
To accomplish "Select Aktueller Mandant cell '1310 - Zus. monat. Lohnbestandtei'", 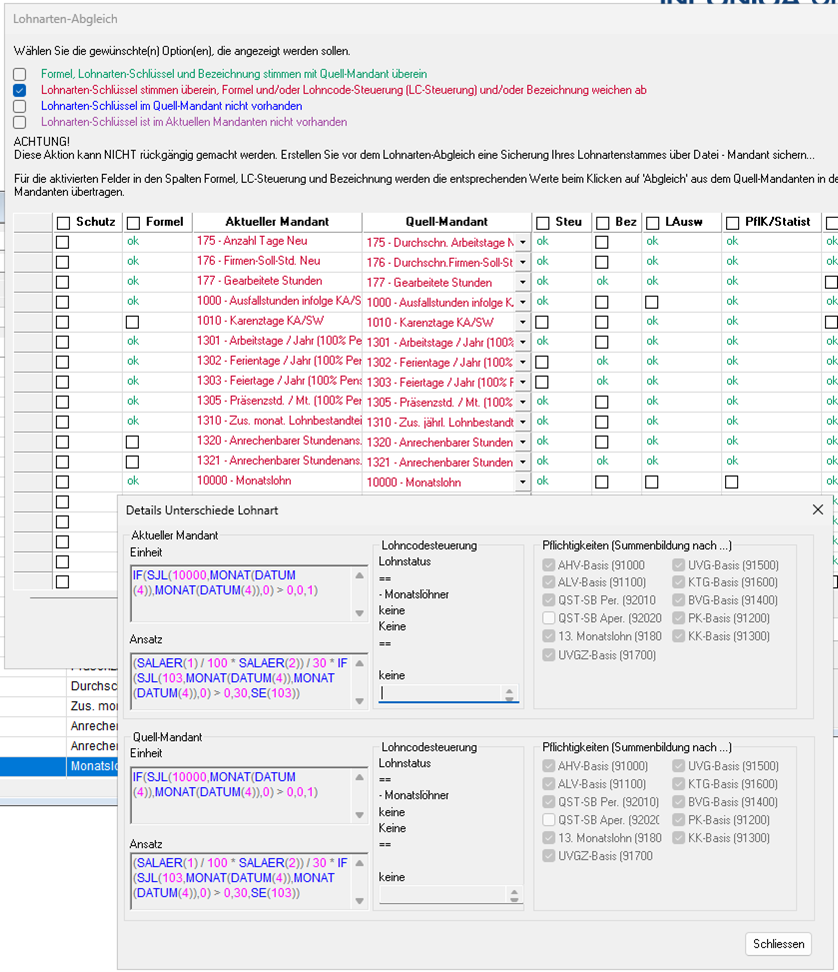I will pos(277,421).
